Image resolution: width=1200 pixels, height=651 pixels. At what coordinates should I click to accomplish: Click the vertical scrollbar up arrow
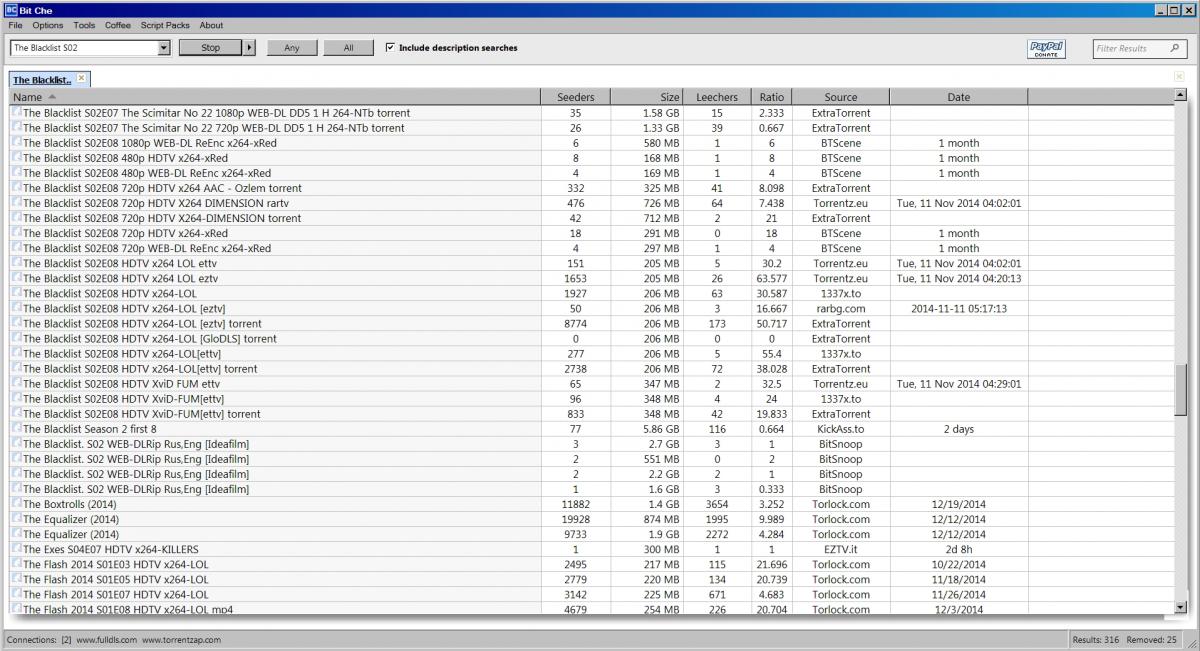pos(1181,95)
